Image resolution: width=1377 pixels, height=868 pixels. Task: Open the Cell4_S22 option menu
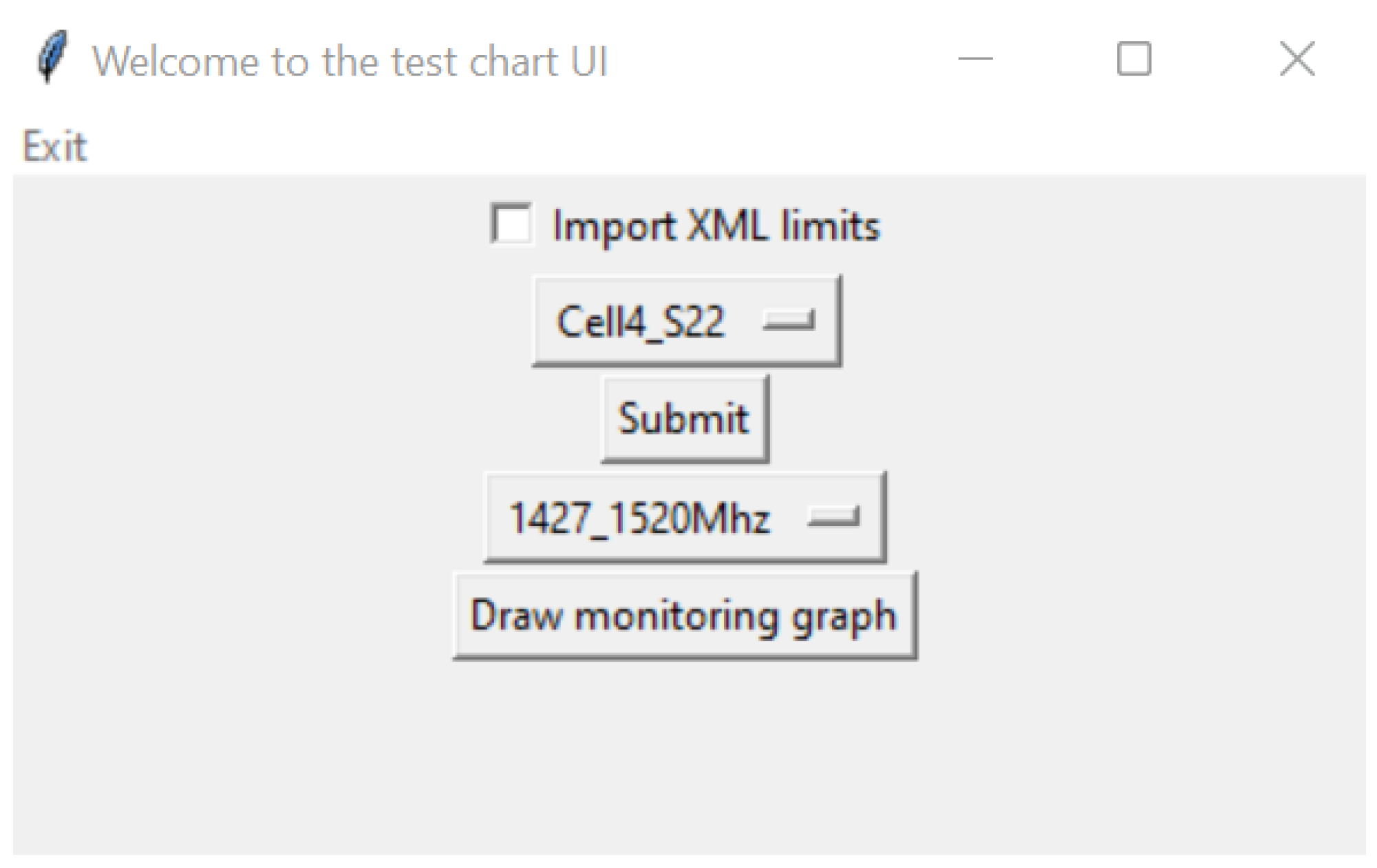pos(686,321)
